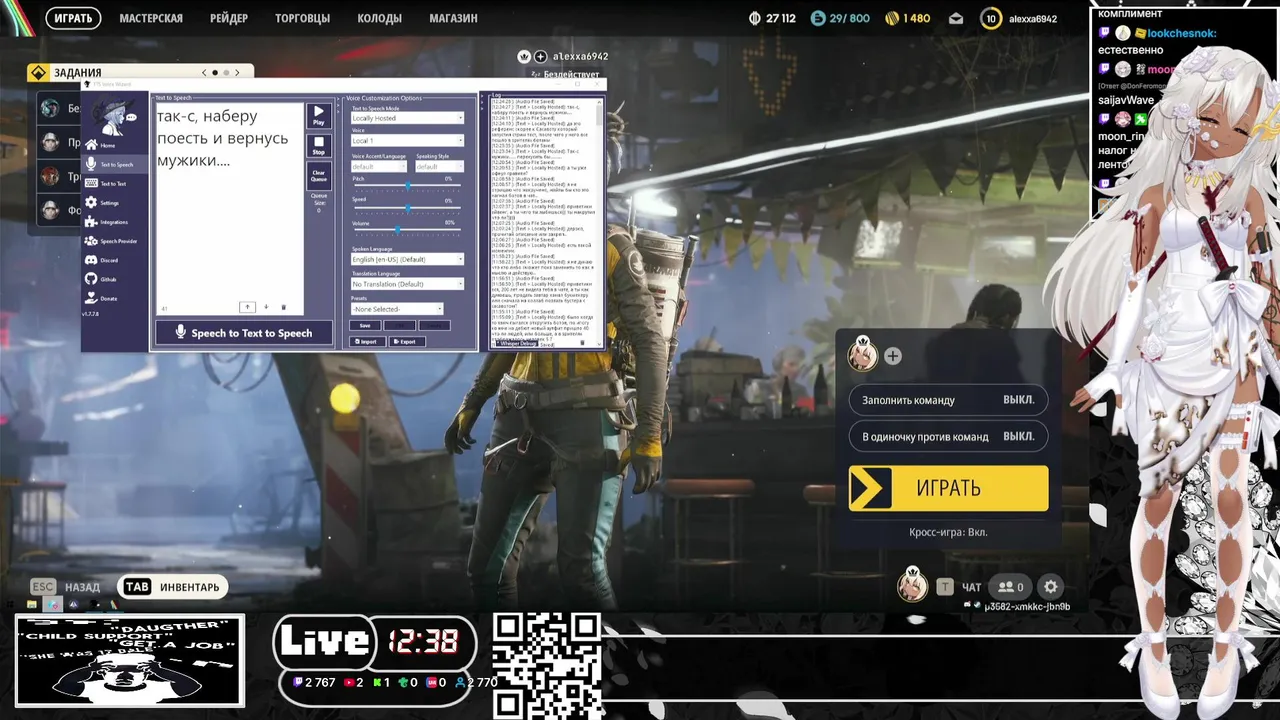Click the QR code image

click(x=547, y=666)
